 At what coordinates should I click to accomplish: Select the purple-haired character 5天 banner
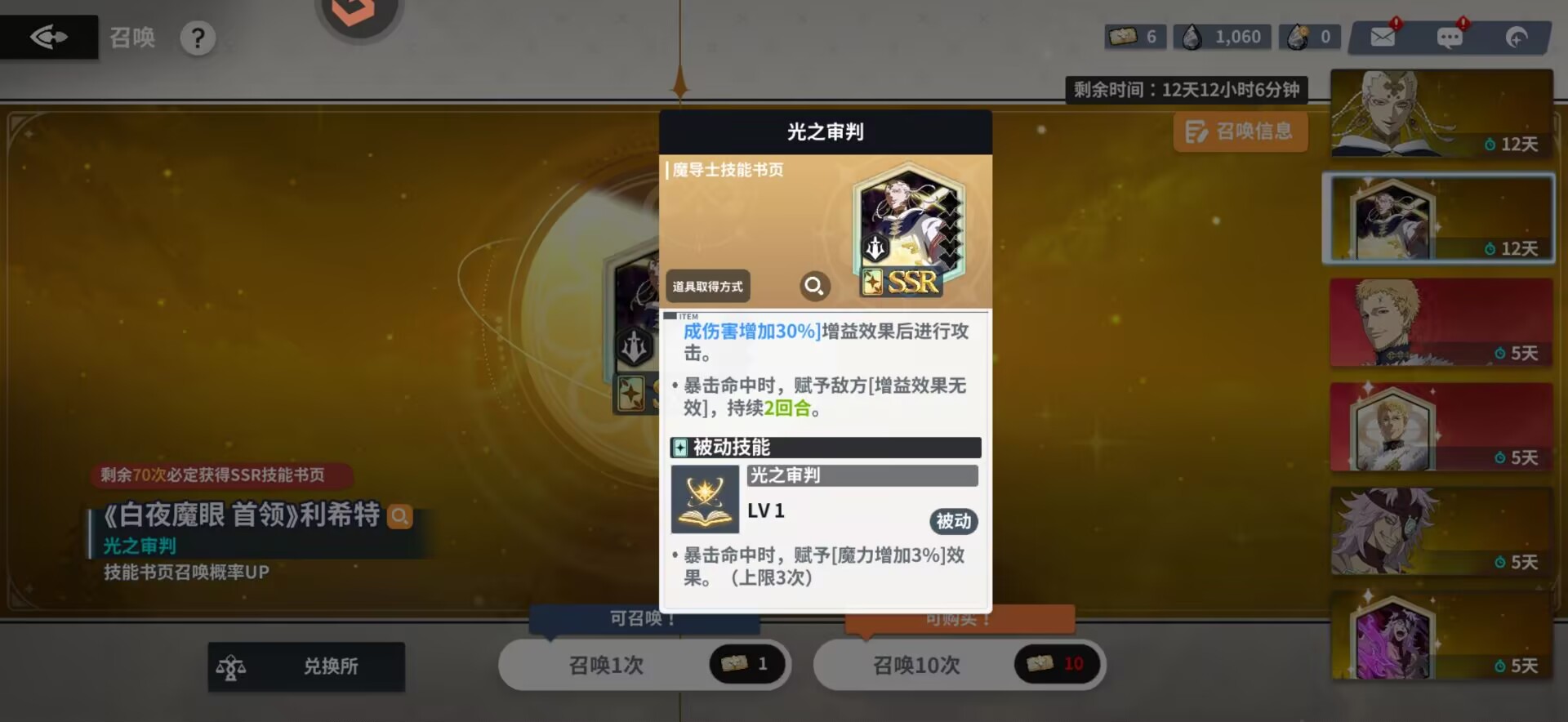pos(1441,531)
